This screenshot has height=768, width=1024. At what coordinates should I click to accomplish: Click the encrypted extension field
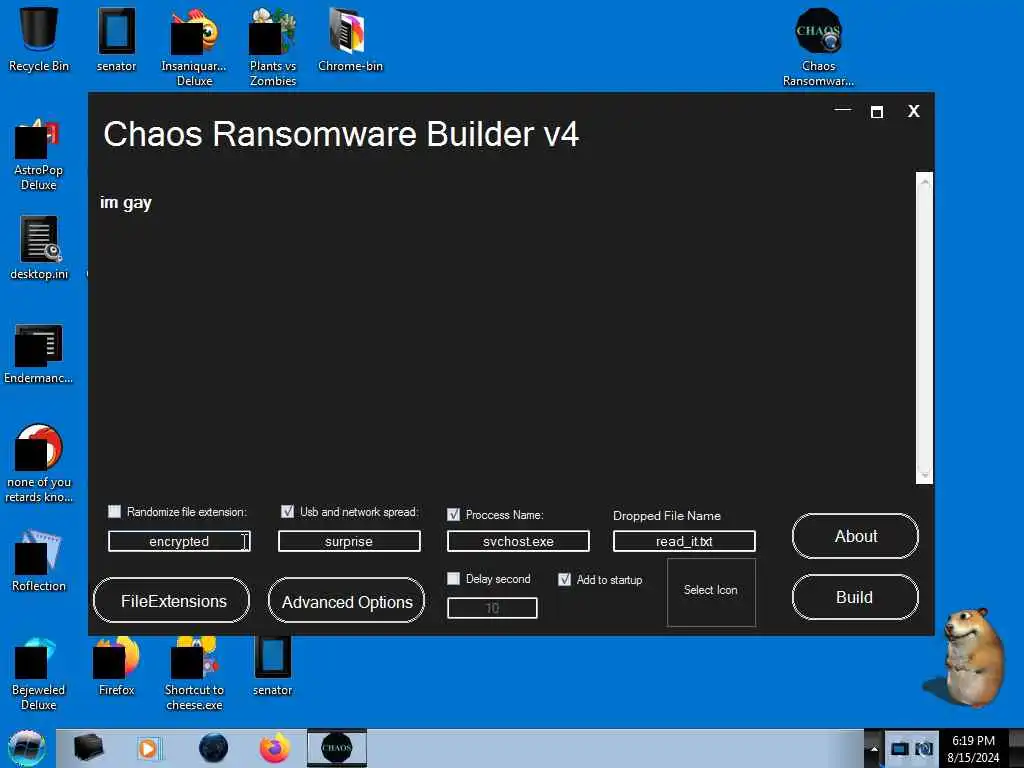(x=179, y=541)
